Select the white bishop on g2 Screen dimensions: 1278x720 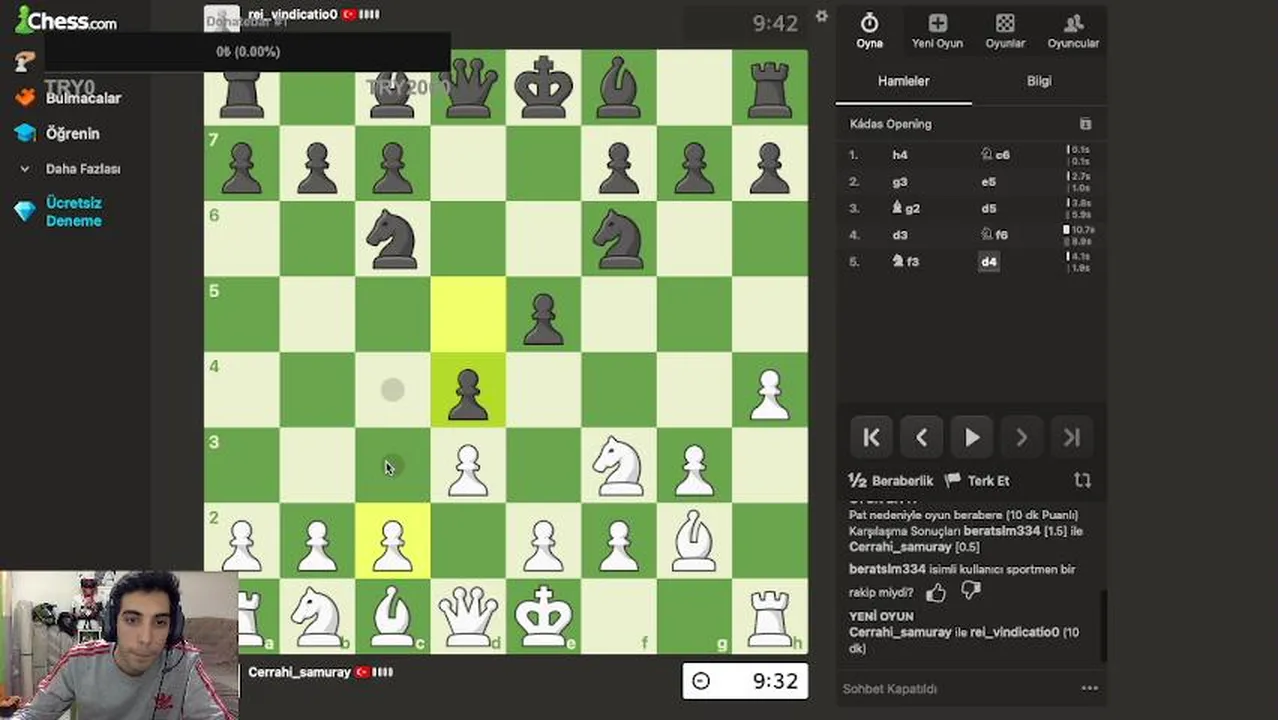[695, 541]
